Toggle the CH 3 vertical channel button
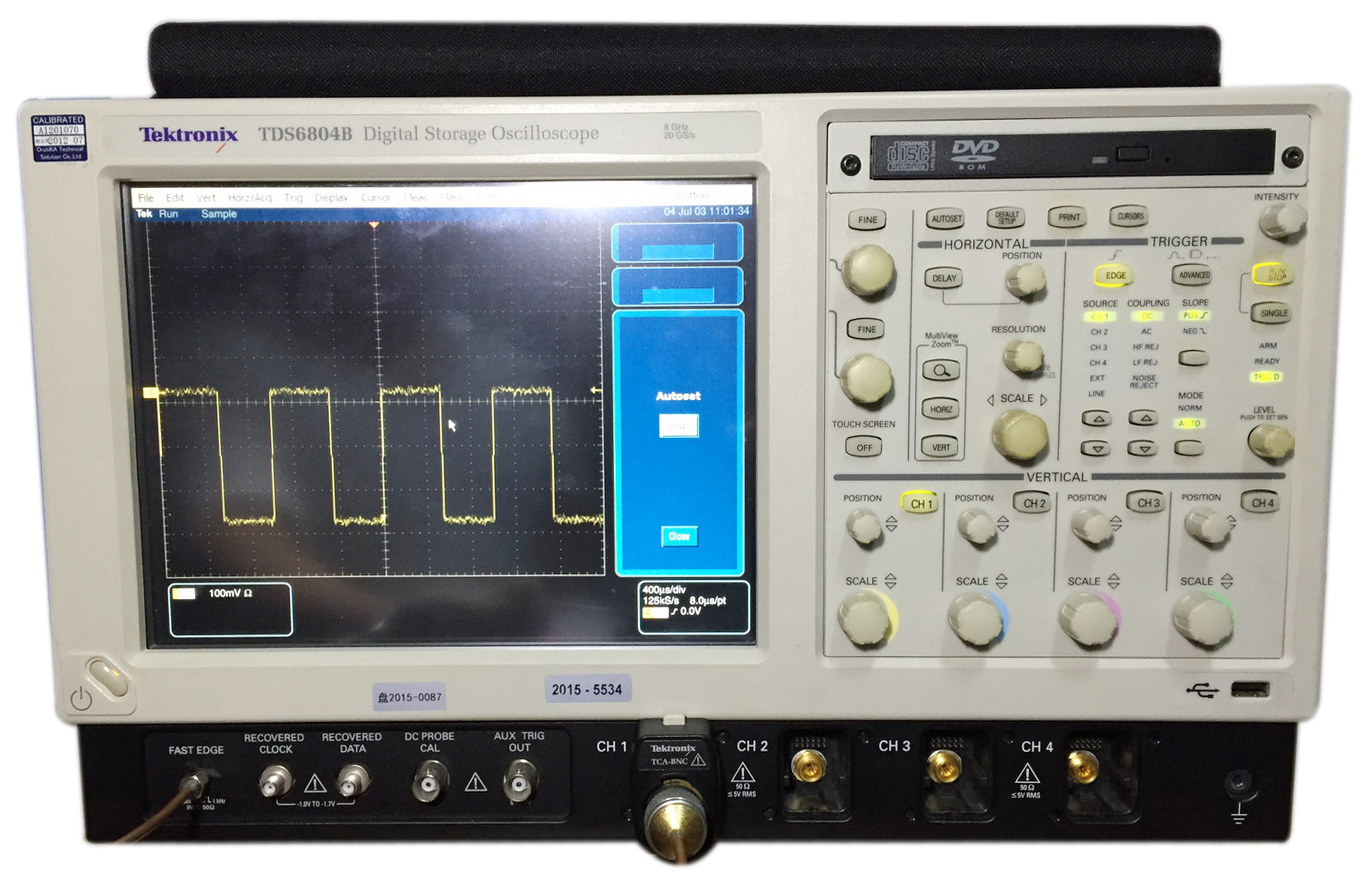The image size is (1364, 877). pyautogui.click(x=1145, y=501)
